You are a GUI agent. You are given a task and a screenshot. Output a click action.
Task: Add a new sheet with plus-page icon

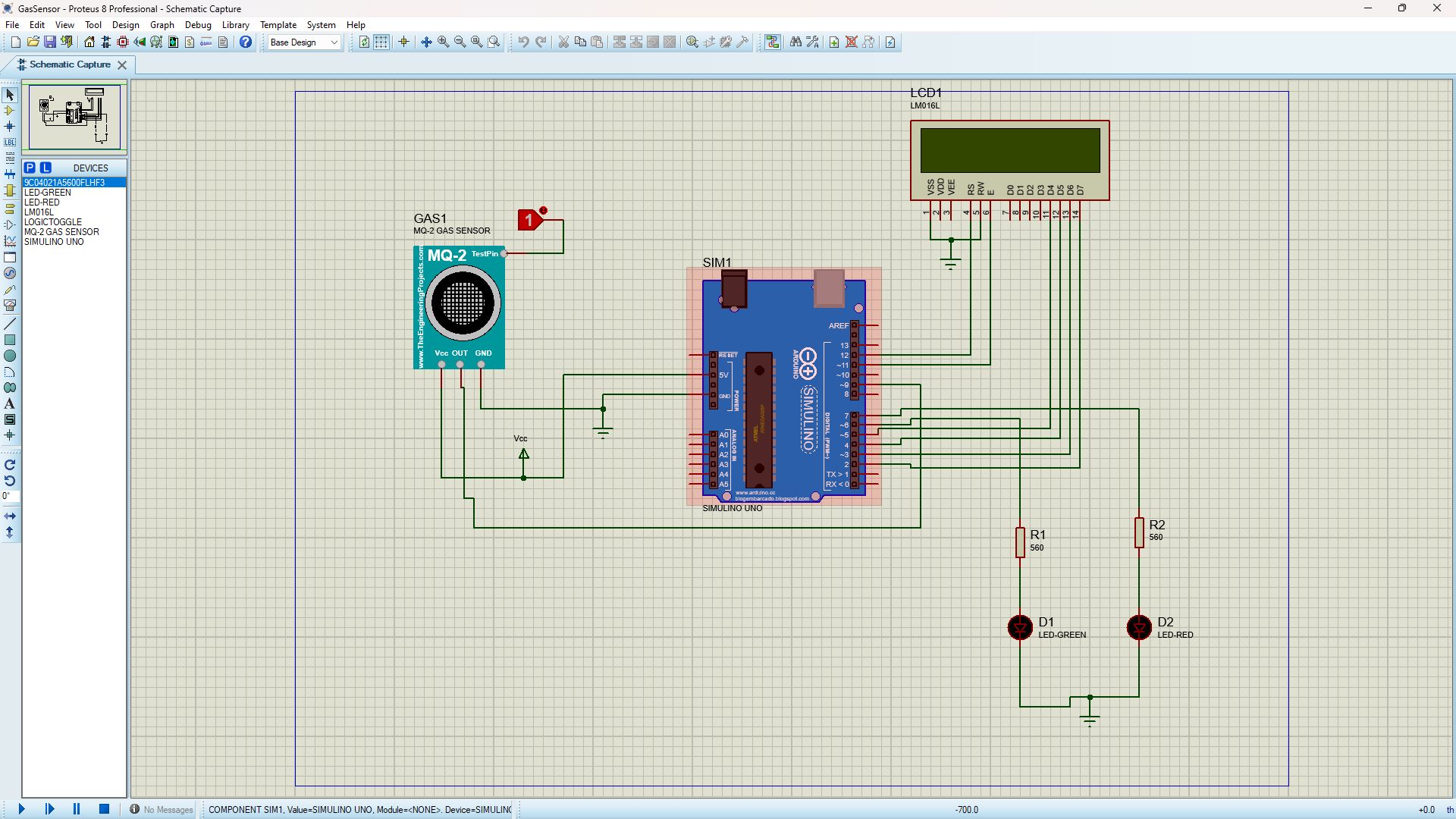834,42
